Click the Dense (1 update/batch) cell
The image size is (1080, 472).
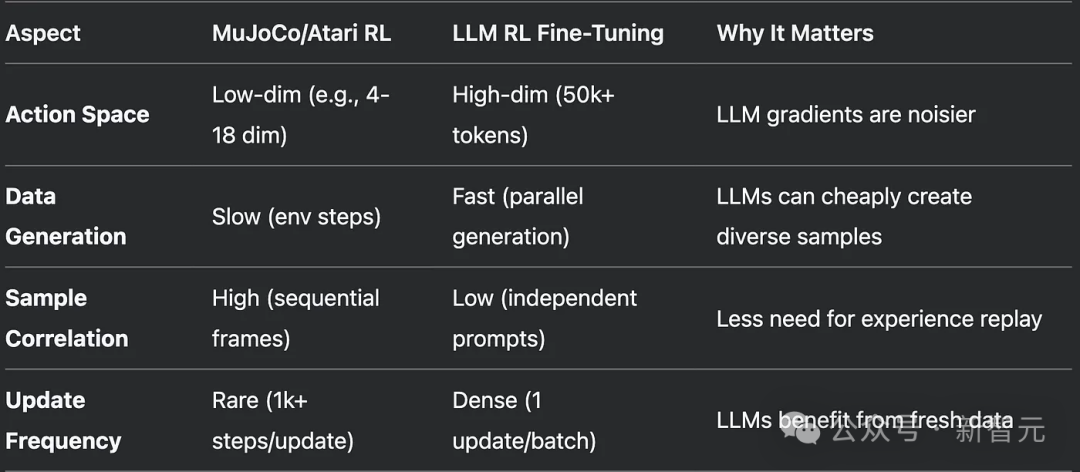[524, 420]
